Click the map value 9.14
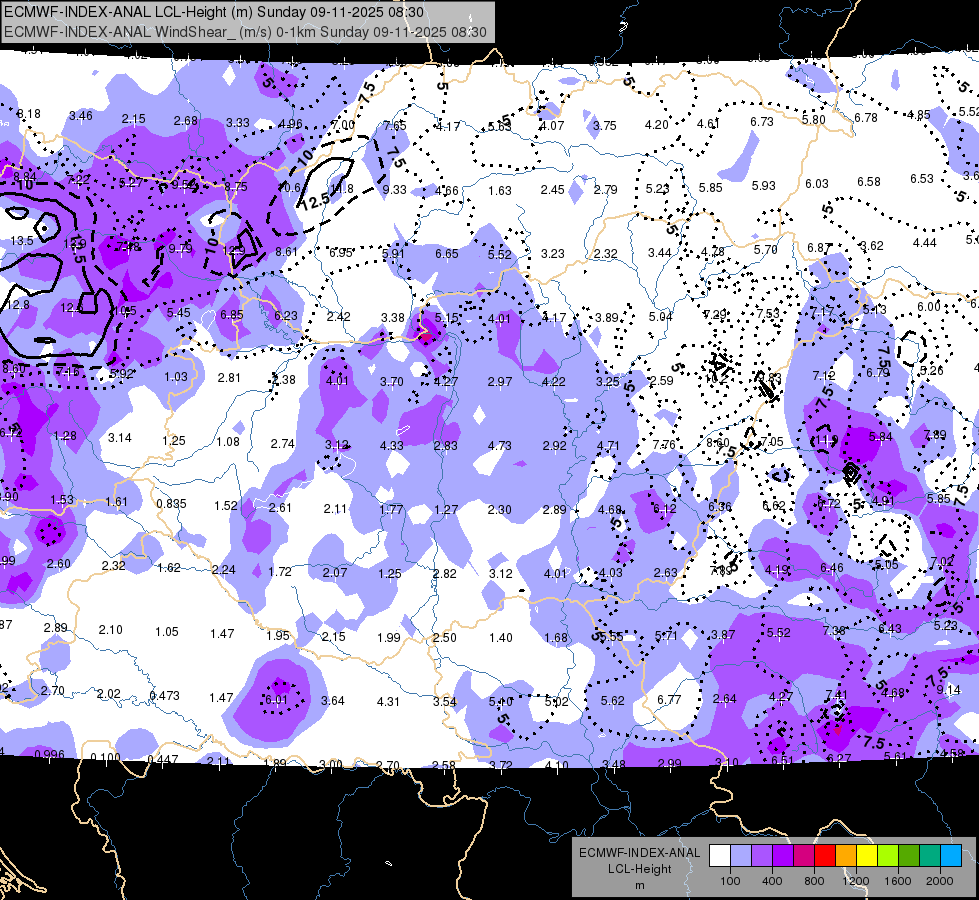979x900 pixels. point(949,690)
